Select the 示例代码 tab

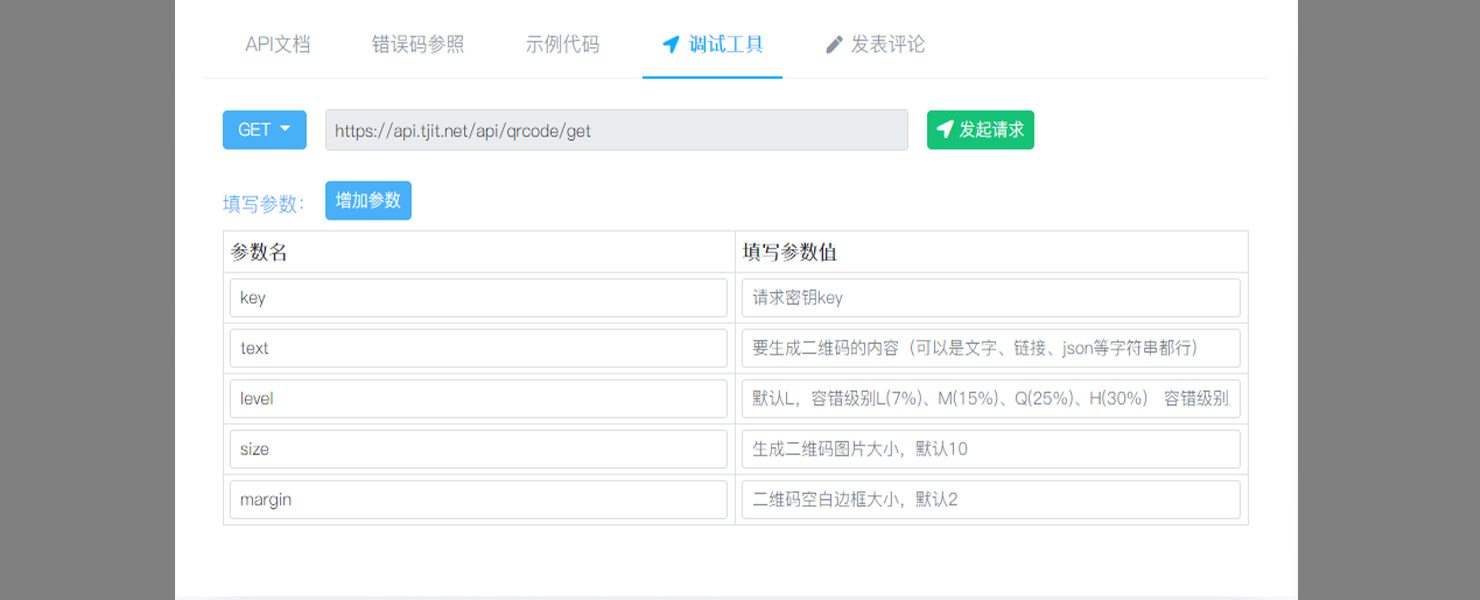(x=562, y=45)
